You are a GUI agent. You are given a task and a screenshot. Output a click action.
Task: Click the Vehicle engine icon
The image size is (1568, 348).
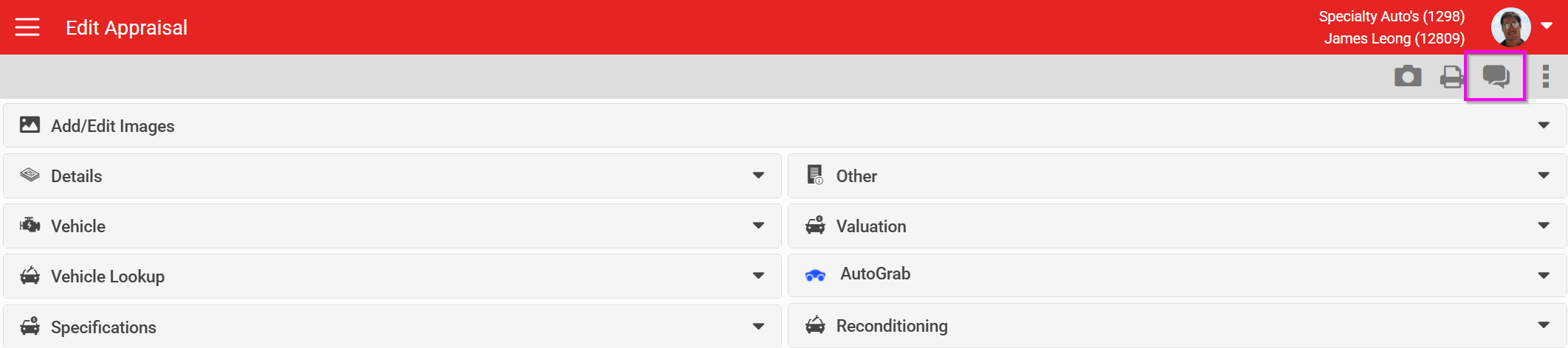[x=30, y=225]
